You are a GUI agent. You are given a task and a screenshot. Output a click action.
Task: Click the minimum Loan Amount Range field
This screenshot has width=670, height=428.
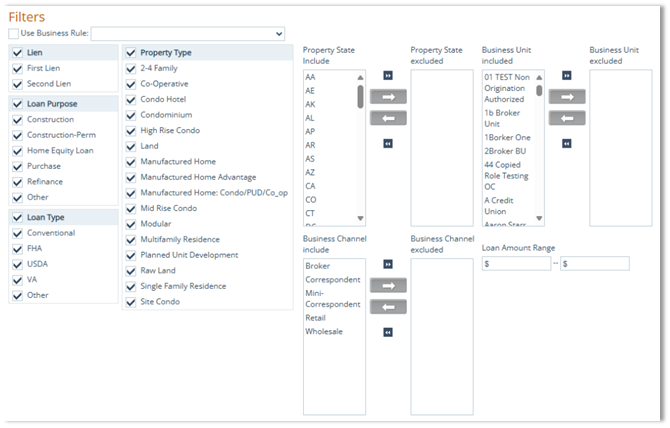click(x=516, y=264)
